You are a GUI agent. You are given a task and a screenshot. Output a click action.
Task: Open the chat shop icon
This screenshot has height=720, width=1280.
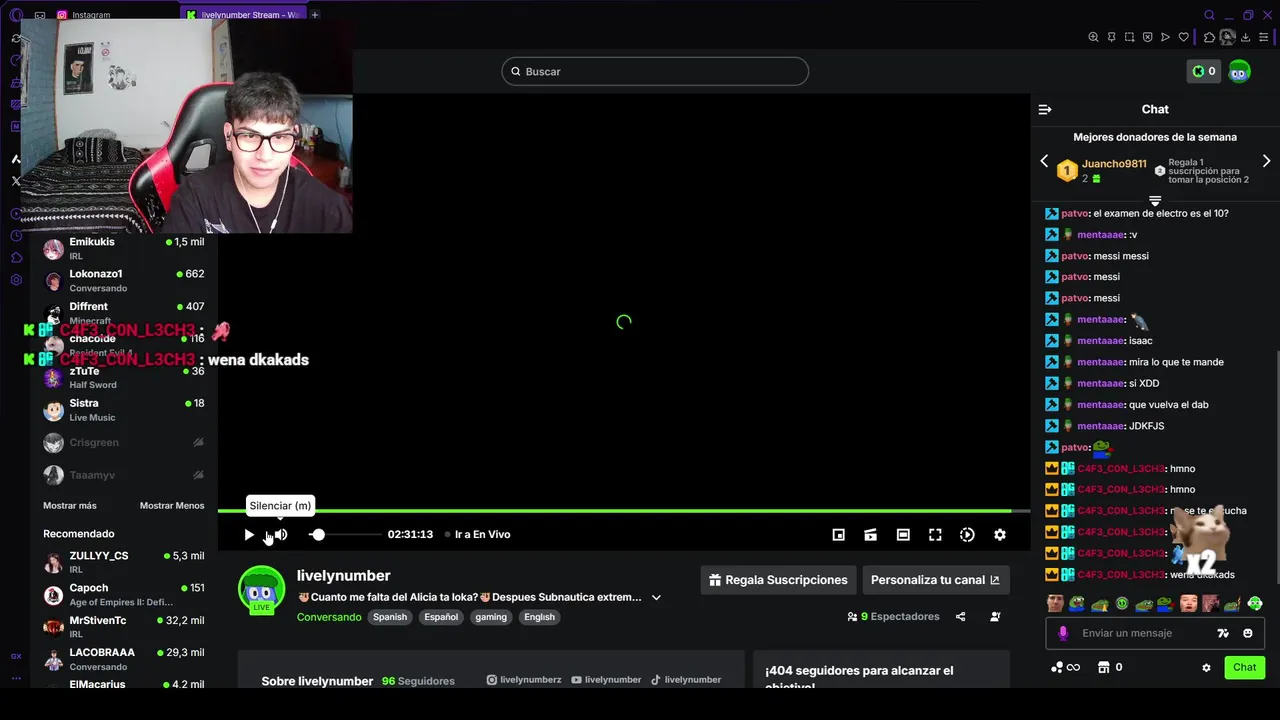(x=1104, y=667)
